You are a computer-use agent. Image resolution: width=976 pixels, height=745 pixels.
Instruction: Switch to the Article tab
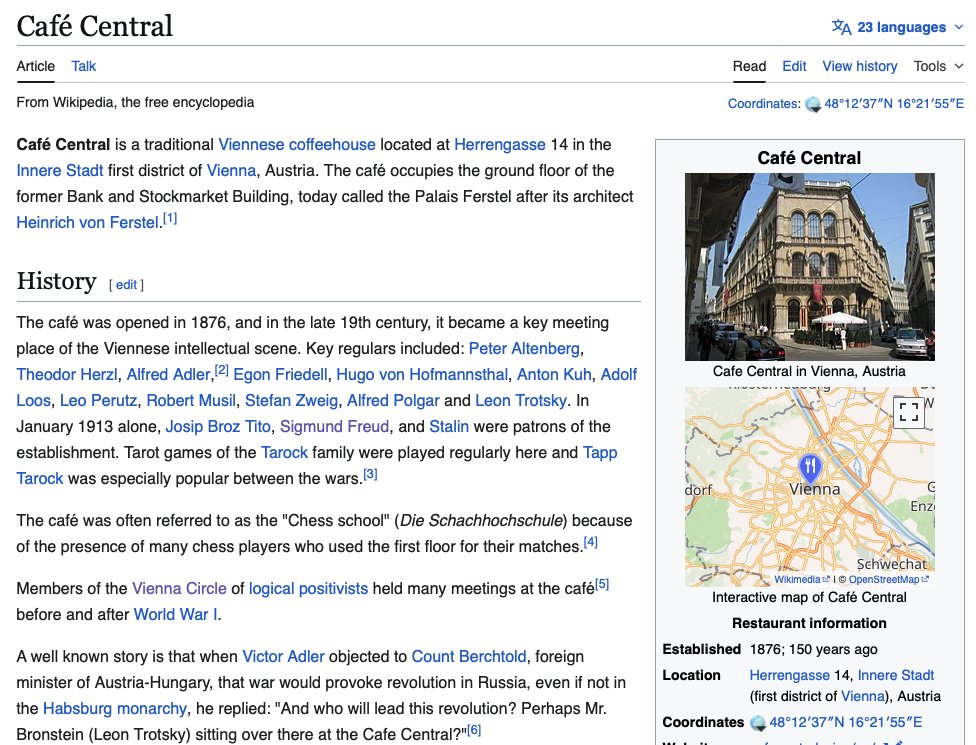tap(35, 66)
